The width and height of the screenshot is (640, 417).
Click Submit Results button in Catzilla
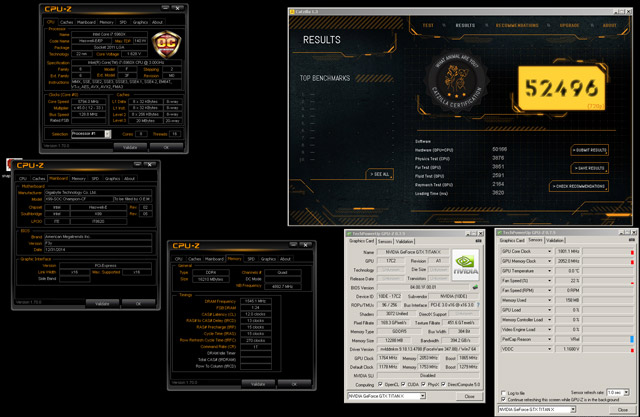(x=589, y=150)
